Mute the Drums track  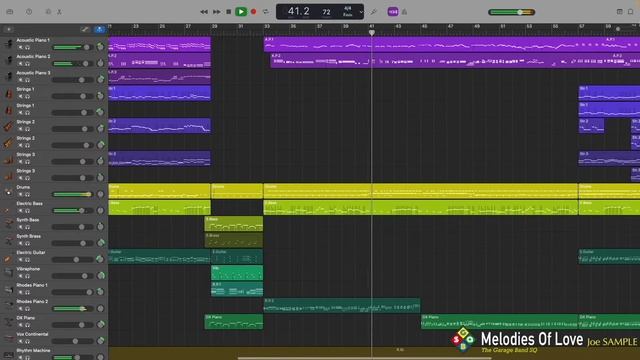20,194
